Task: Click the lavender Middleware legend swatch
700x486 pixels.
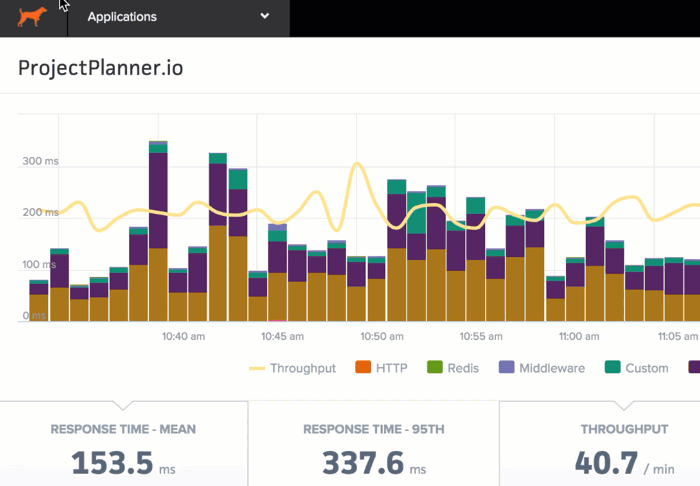Action: [x=507, y=367]
